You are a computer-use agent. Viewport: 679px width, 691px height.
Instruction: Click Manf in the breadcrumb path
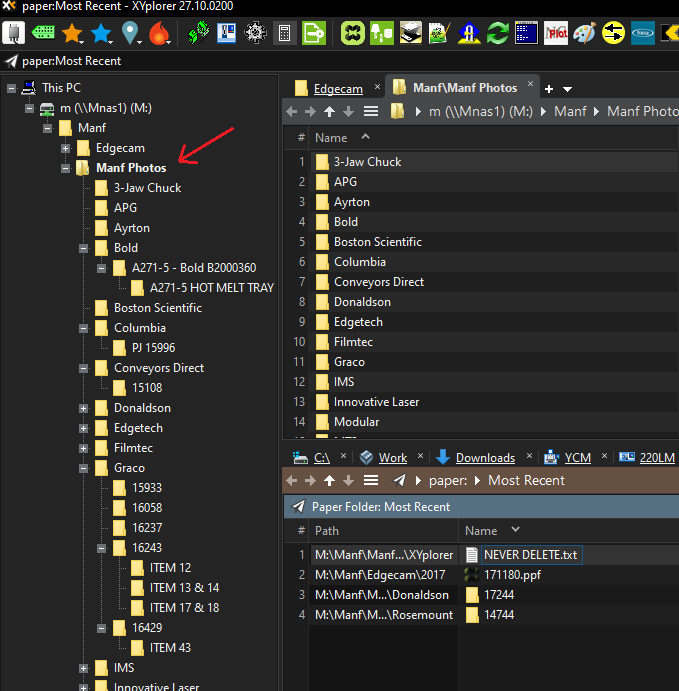tap(570, 111)
